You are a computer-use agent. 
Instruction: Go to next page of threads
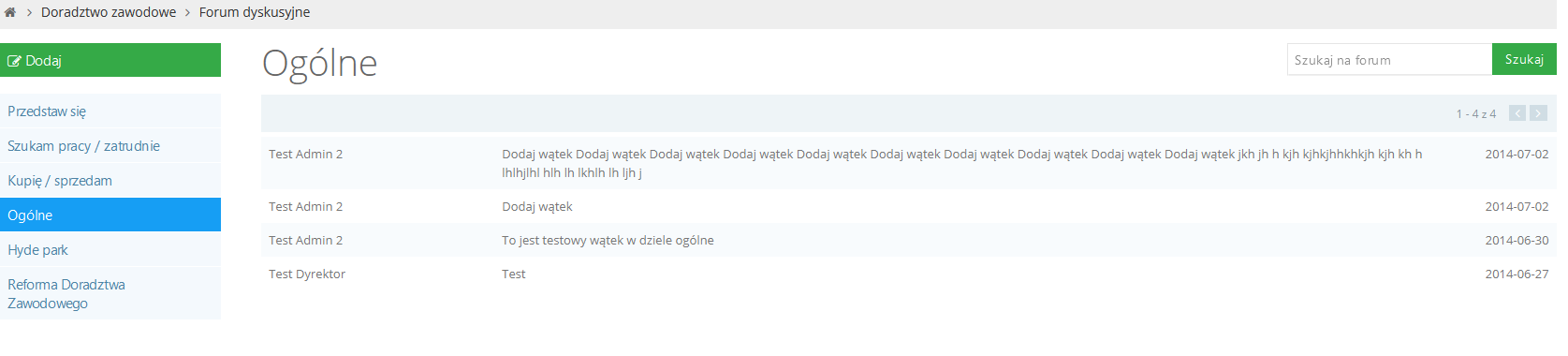tap(1538, 113)
